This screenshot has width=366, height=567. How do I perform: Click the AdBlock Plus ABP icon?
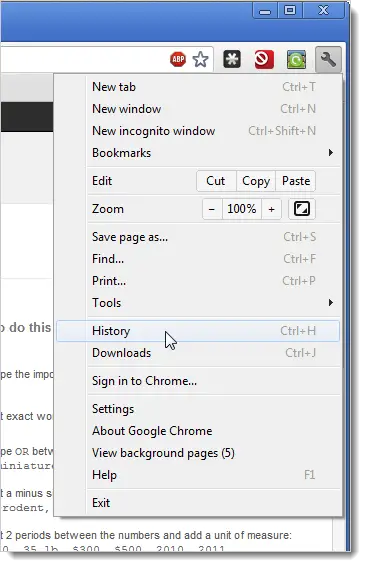[178, 59]
